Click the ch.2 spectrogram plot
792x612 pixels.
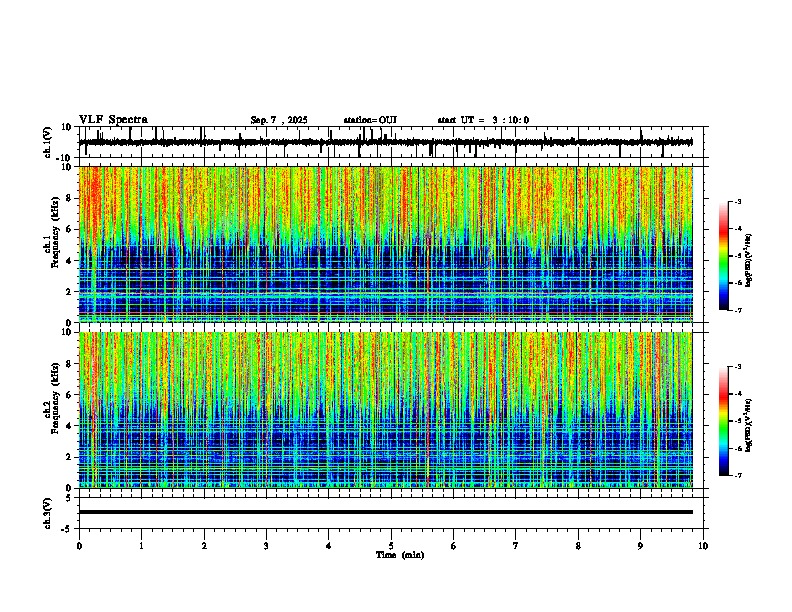point(386,410)
